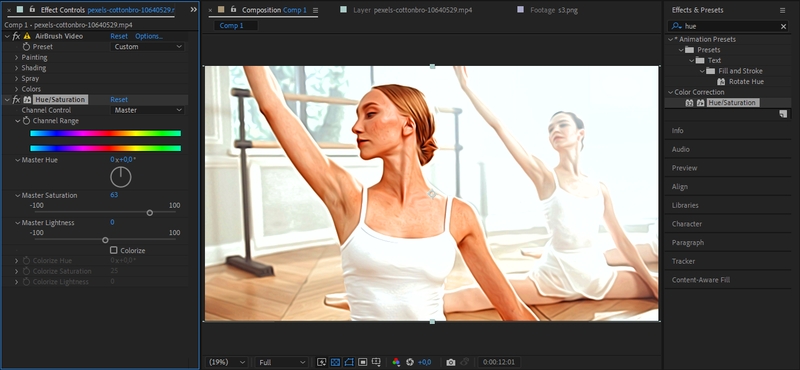Switch to the Layer pexels-cottonbro tab
Screen dimensions: 800x370
[x=412, y=10]
